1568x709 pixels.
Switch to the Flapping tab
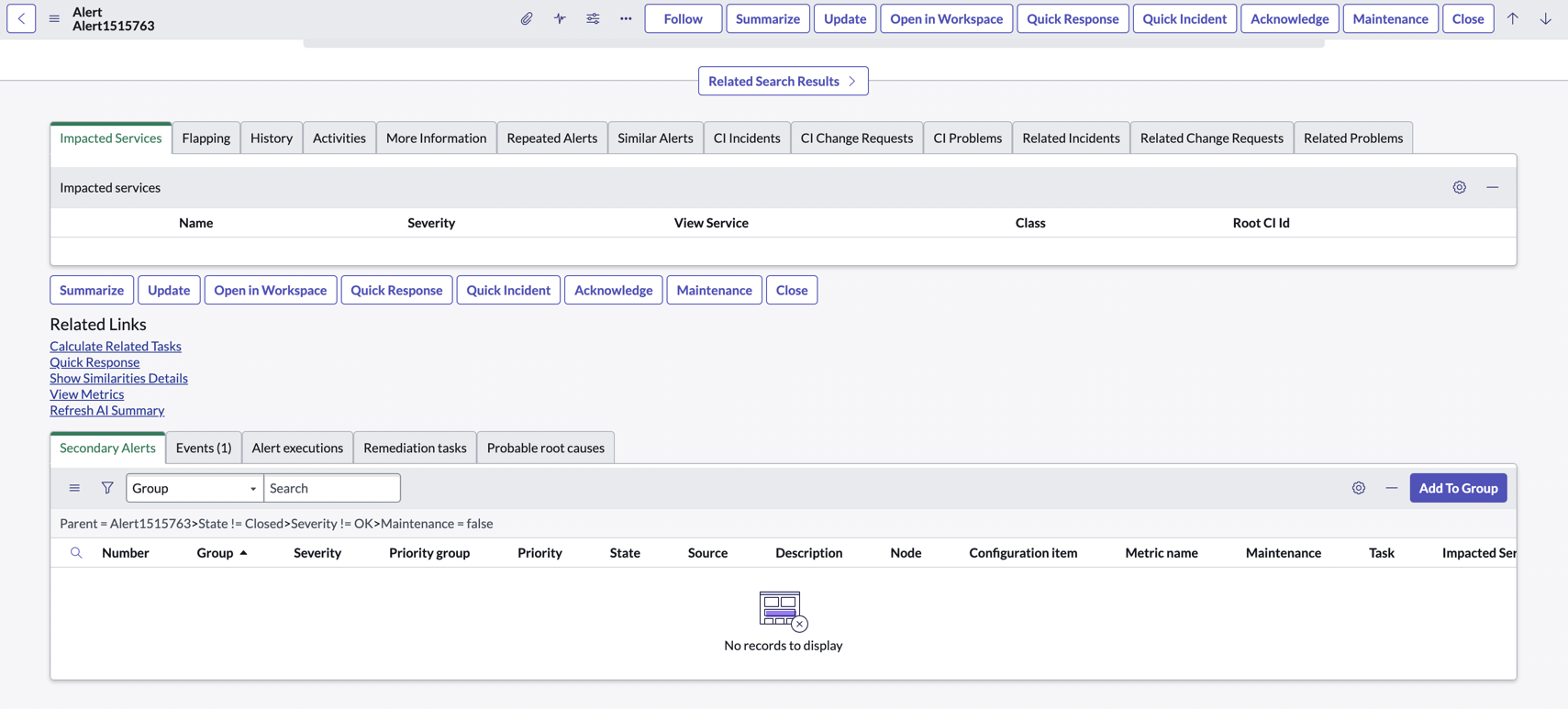[x=206, y=138]
